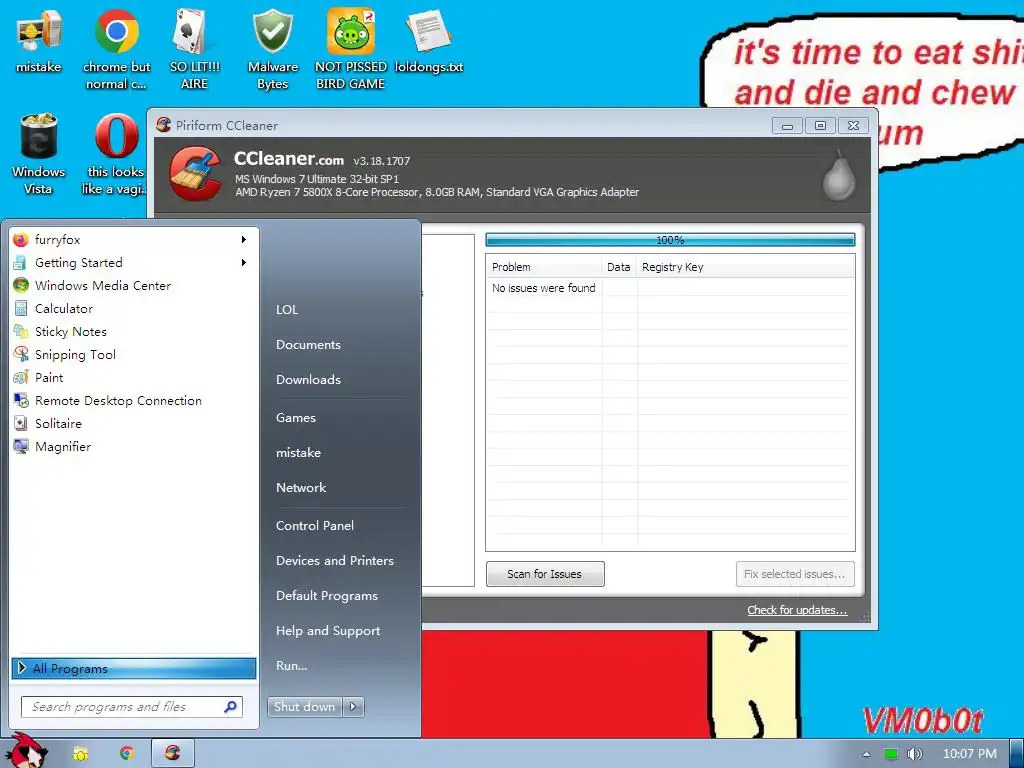Viewport: 1024px width, 768px height.
Task: Open Documents from Start menu
Action: [x=308, y=345]
